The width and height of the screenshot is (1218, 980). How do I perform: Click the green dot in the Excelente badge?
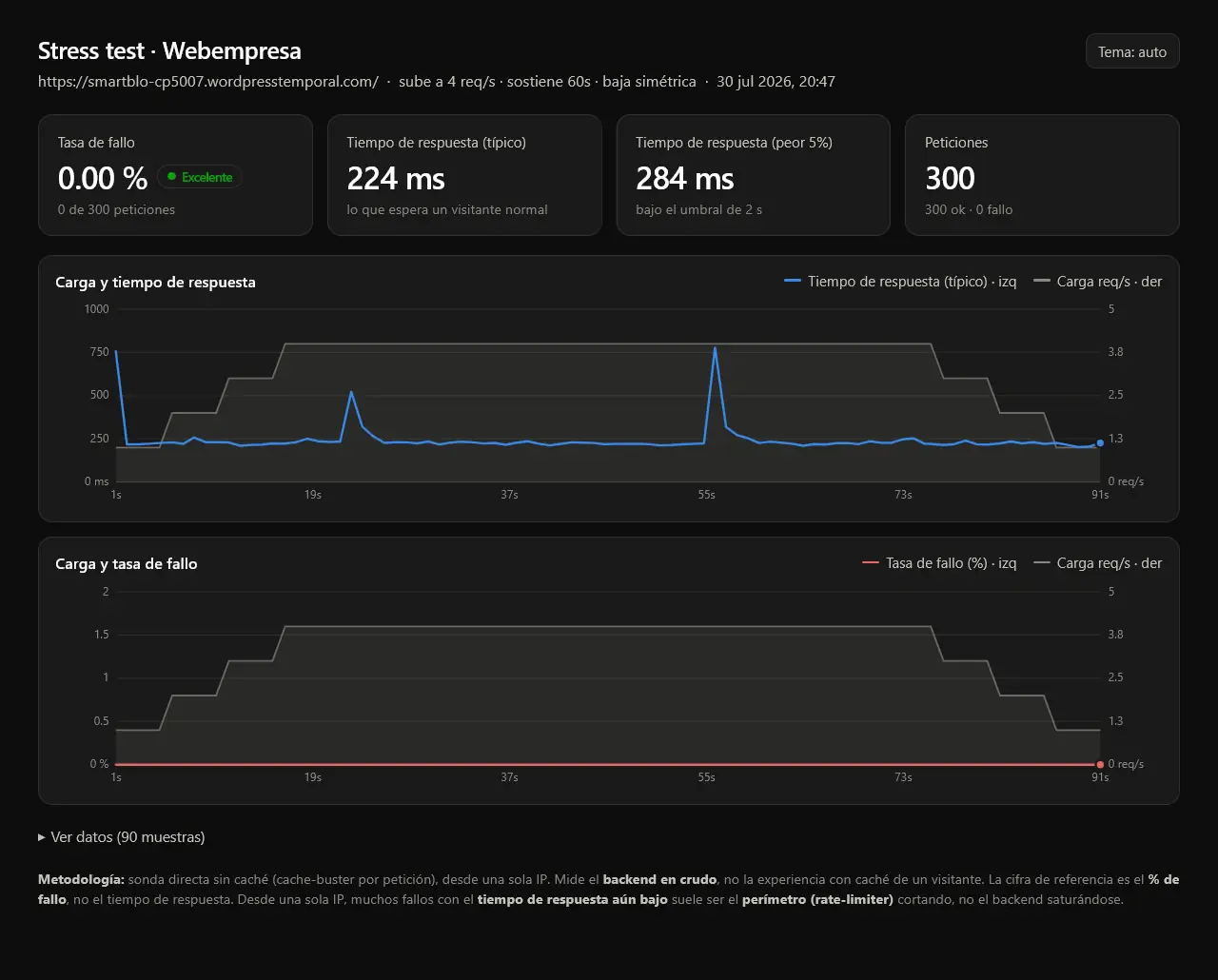point(172,177)
